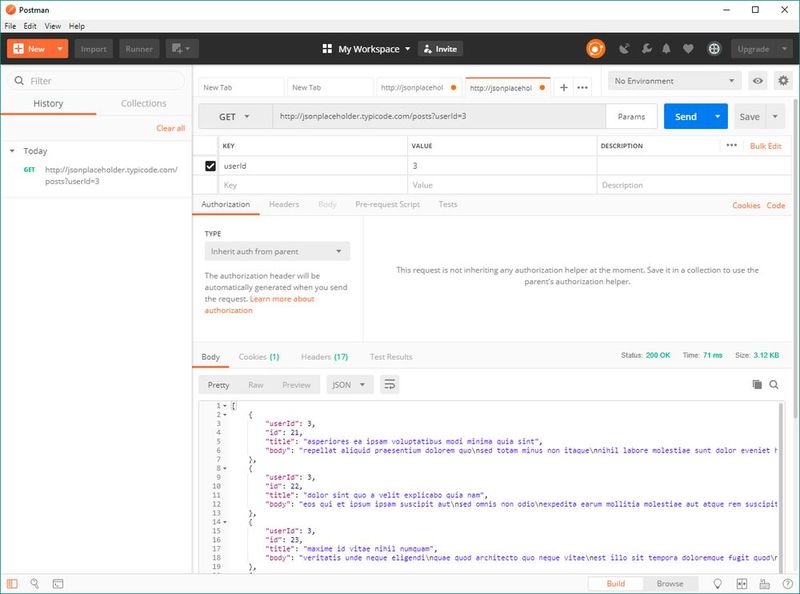Click the workspace grid icon
Viewport: 800px width, 594px height.
327,49
